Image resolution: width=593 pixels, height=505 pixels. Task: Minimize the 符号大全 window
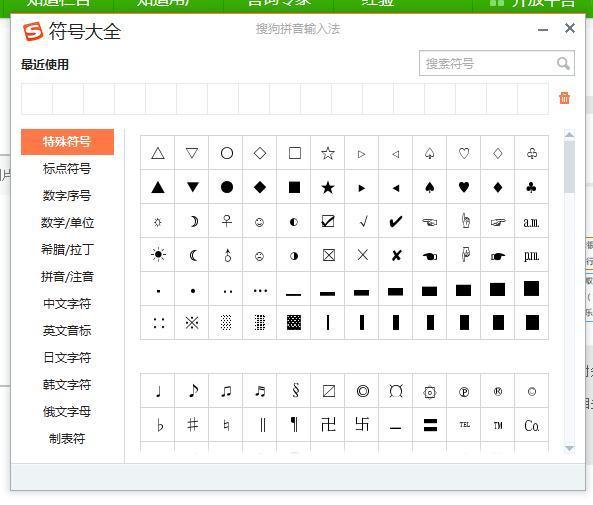click(x=543, y=30)
